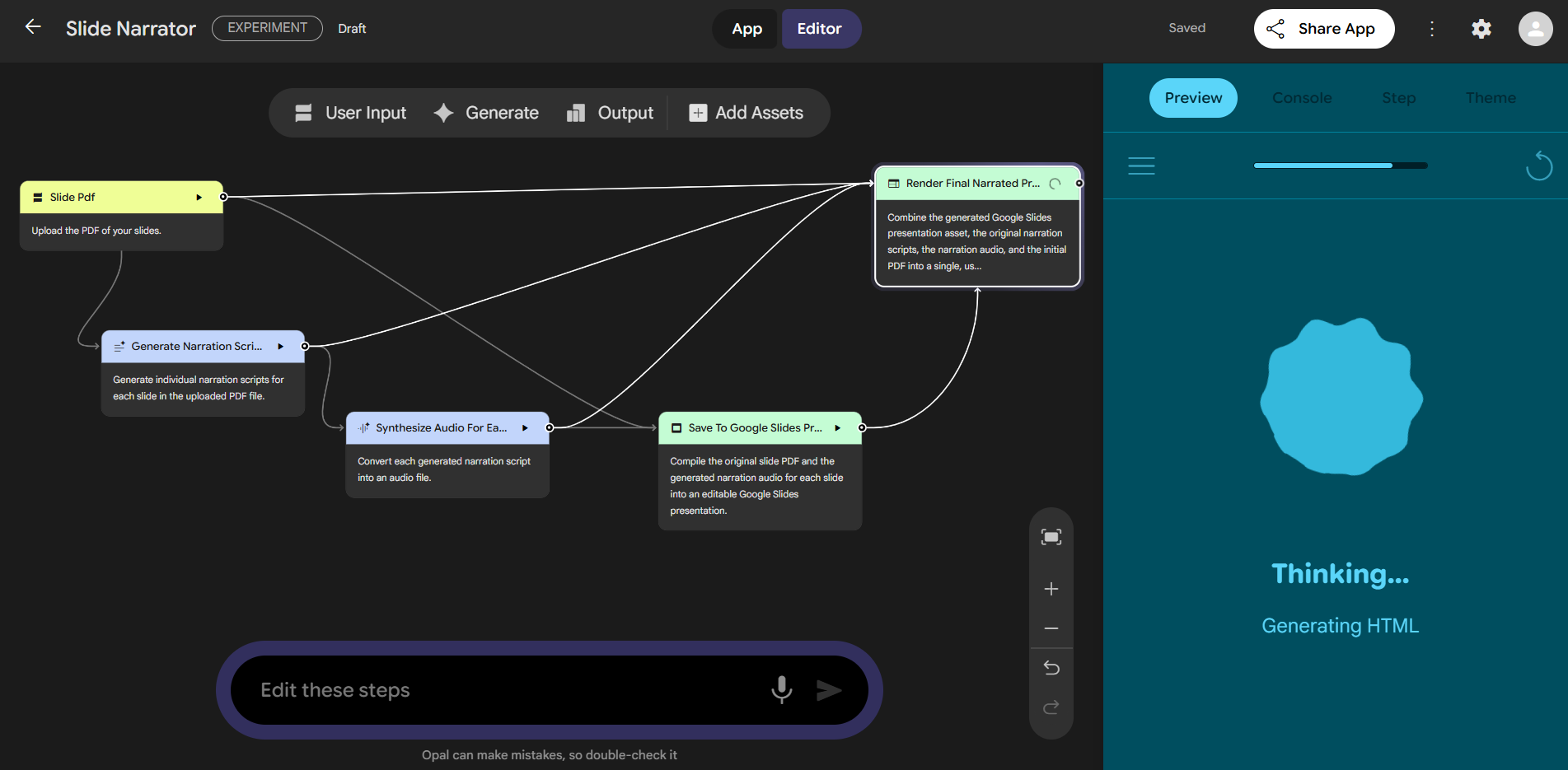Select the Theme tab
Image resolution: width=1568 pixels, height=770 pixels.
pos(1490,98)
